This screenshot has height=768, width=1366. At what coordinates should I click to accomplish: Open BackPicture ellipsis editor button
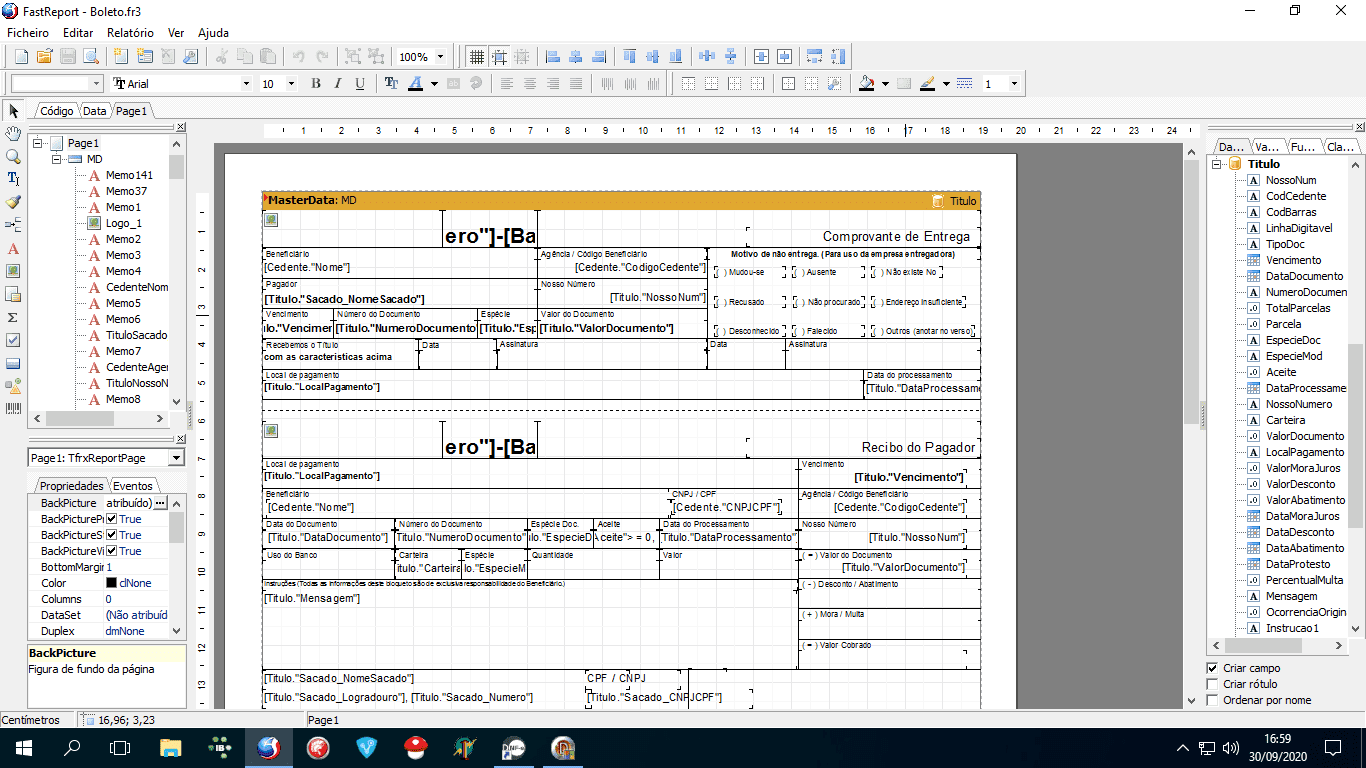point(160,503)
